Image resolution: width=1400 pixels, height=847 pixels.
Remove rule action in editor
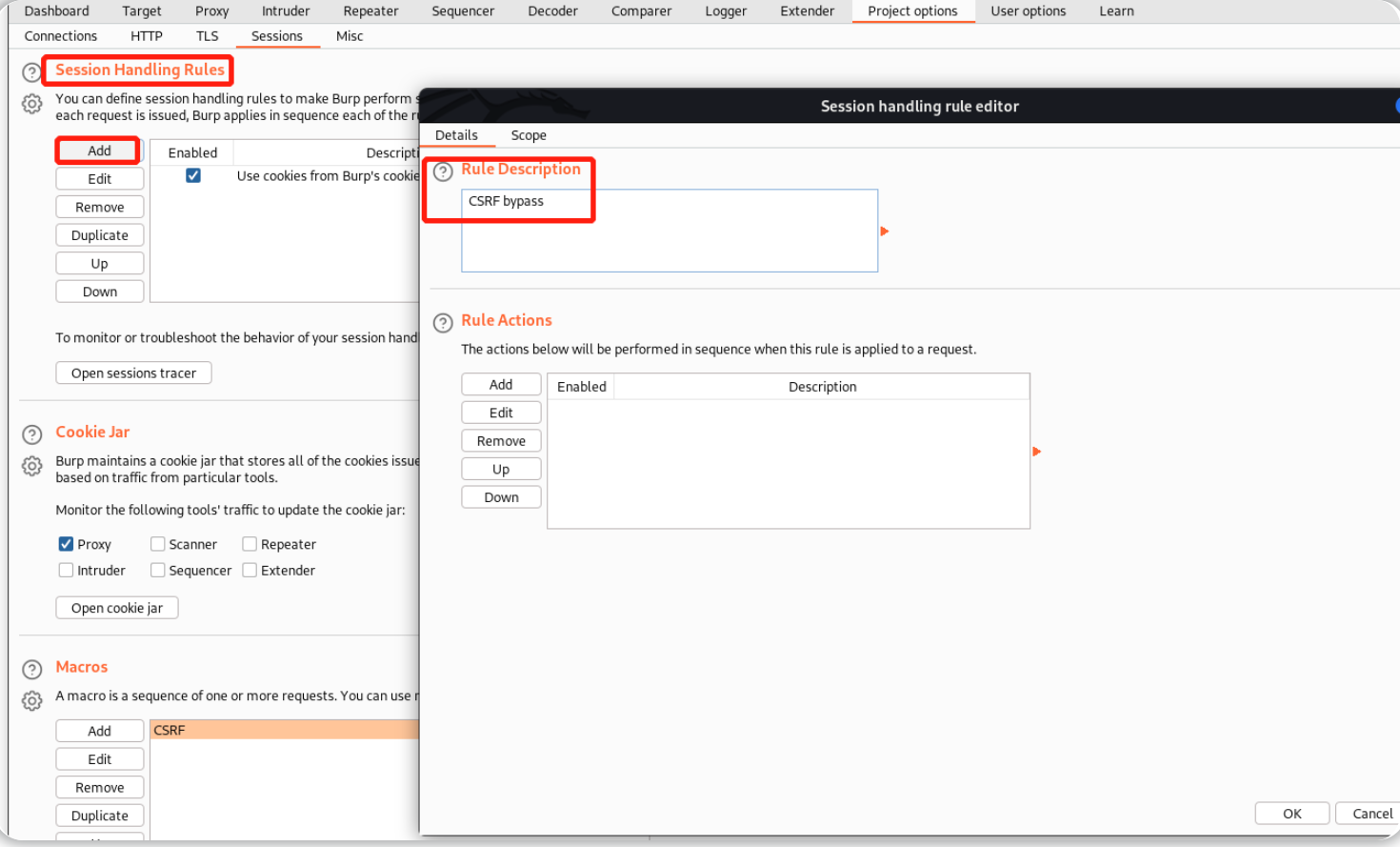click(x=501, y=441)
